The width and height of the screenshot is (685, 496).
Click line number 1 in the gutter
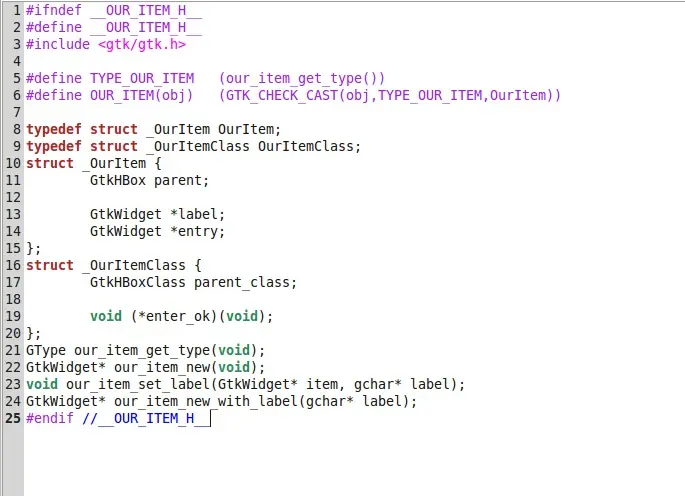17,10
